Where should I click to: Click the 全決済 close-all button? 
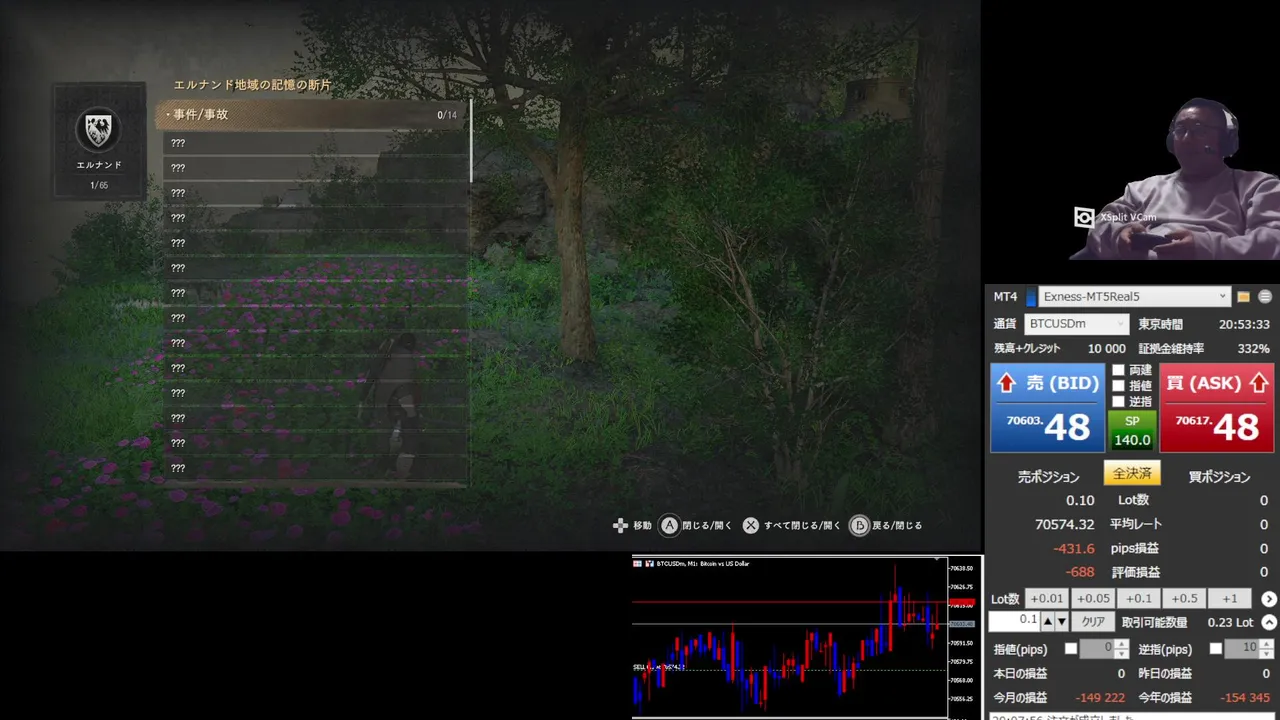click(x=1132, y=473)
